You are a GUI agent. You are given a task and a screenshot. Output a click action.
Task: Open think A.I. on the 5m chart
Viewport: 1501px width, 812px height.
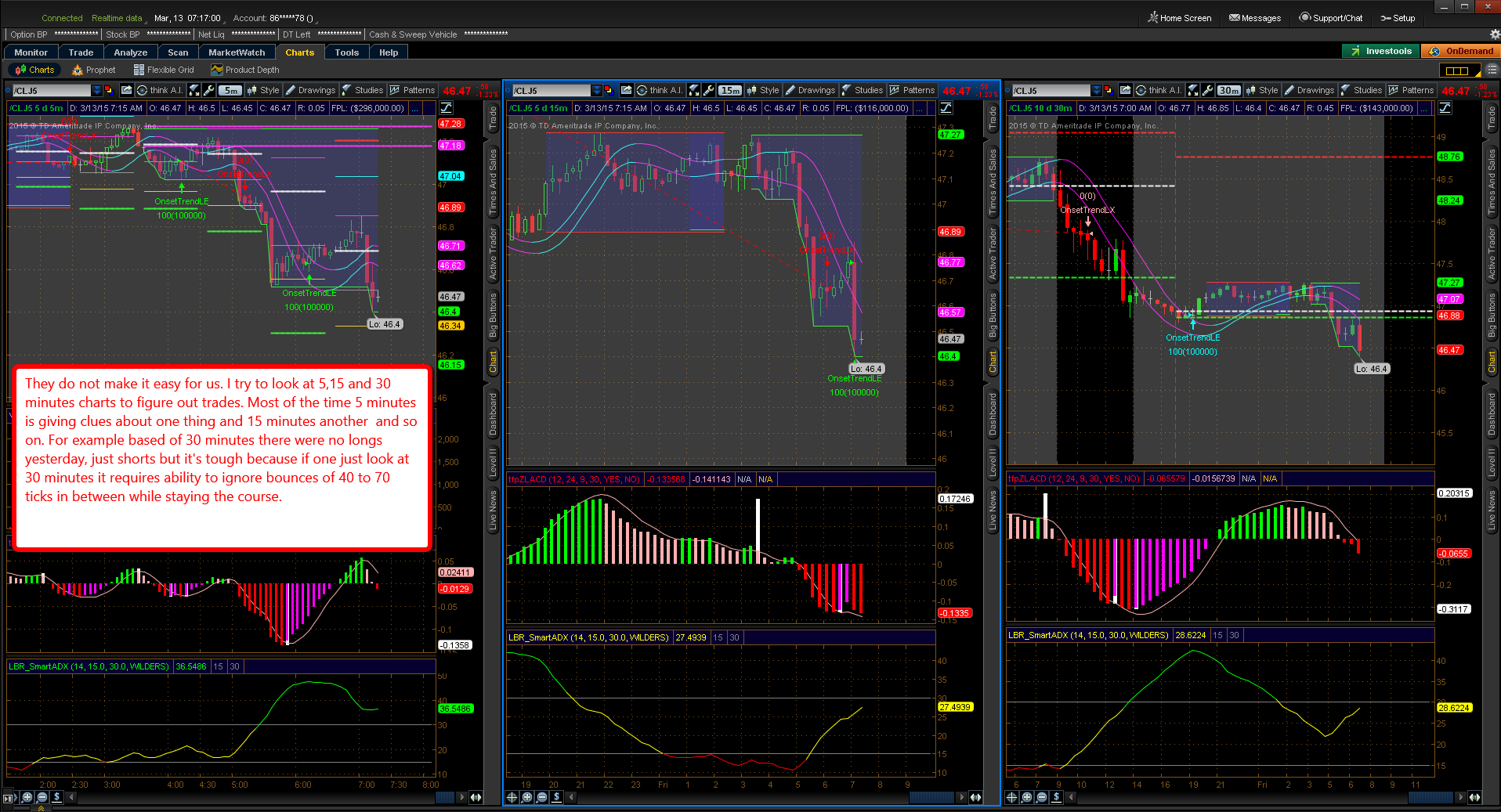point(160,91)
